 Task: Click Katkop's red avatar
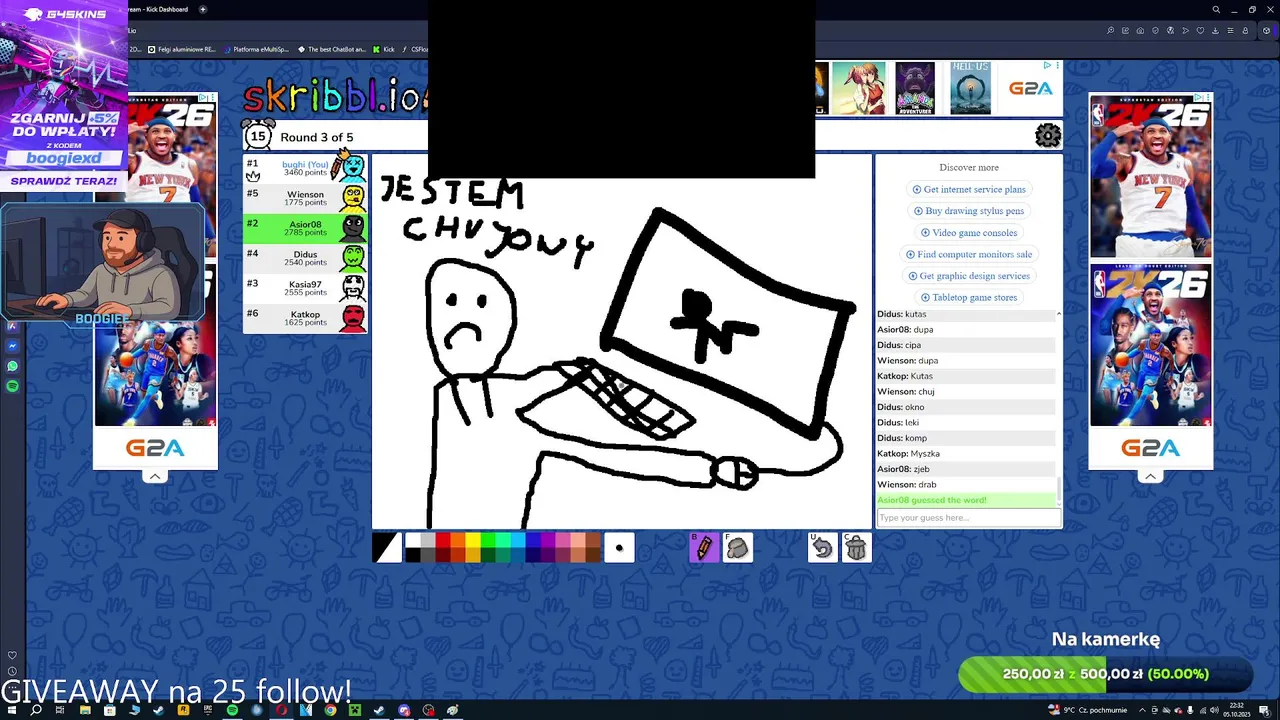click(353, 318)
